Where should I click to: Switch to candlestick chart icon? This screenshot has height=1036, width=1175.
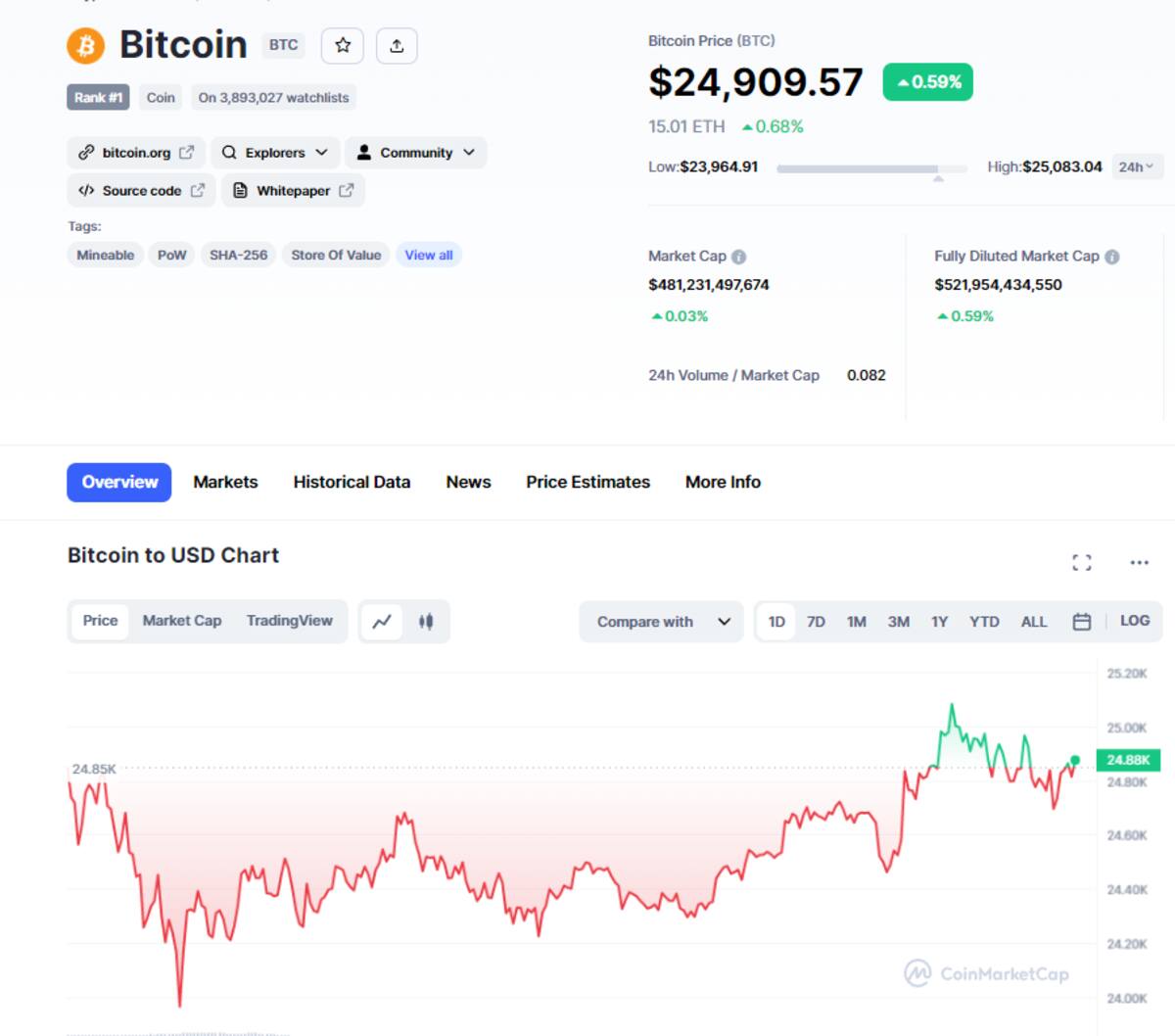426,622
